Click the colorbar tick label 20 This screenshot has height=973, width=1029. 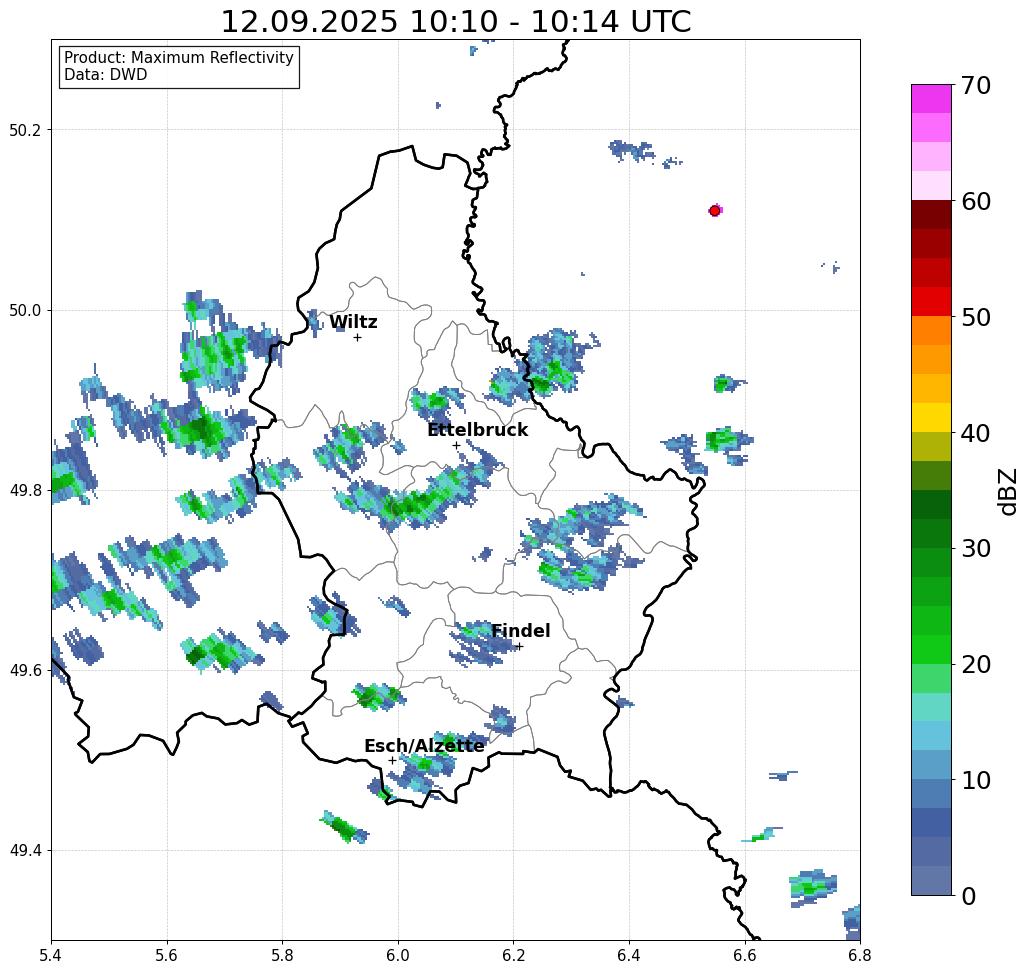[976, 664]
